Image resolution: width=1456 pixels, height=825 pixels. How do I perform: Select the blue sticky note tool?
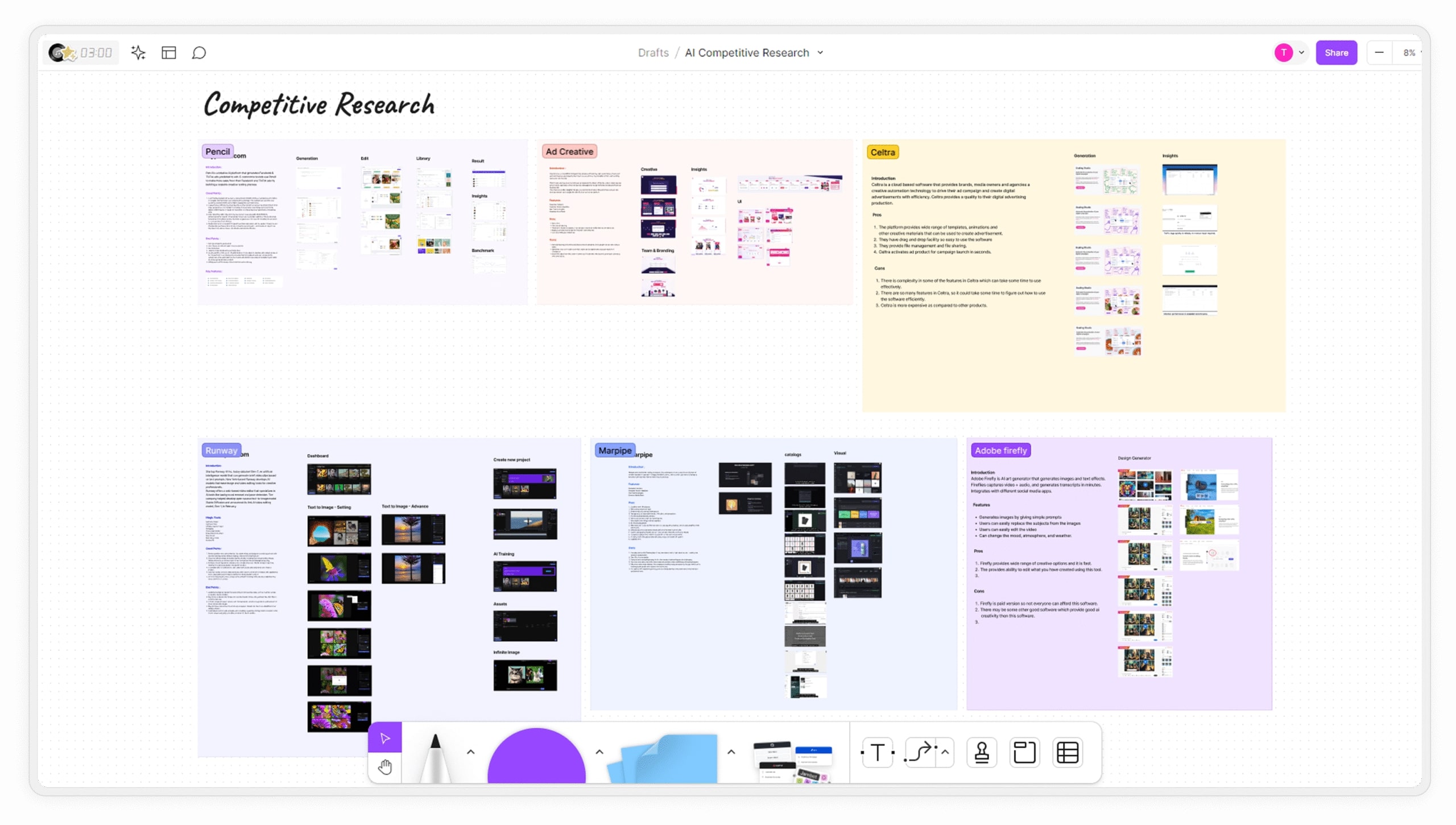[x=663, y=758]
